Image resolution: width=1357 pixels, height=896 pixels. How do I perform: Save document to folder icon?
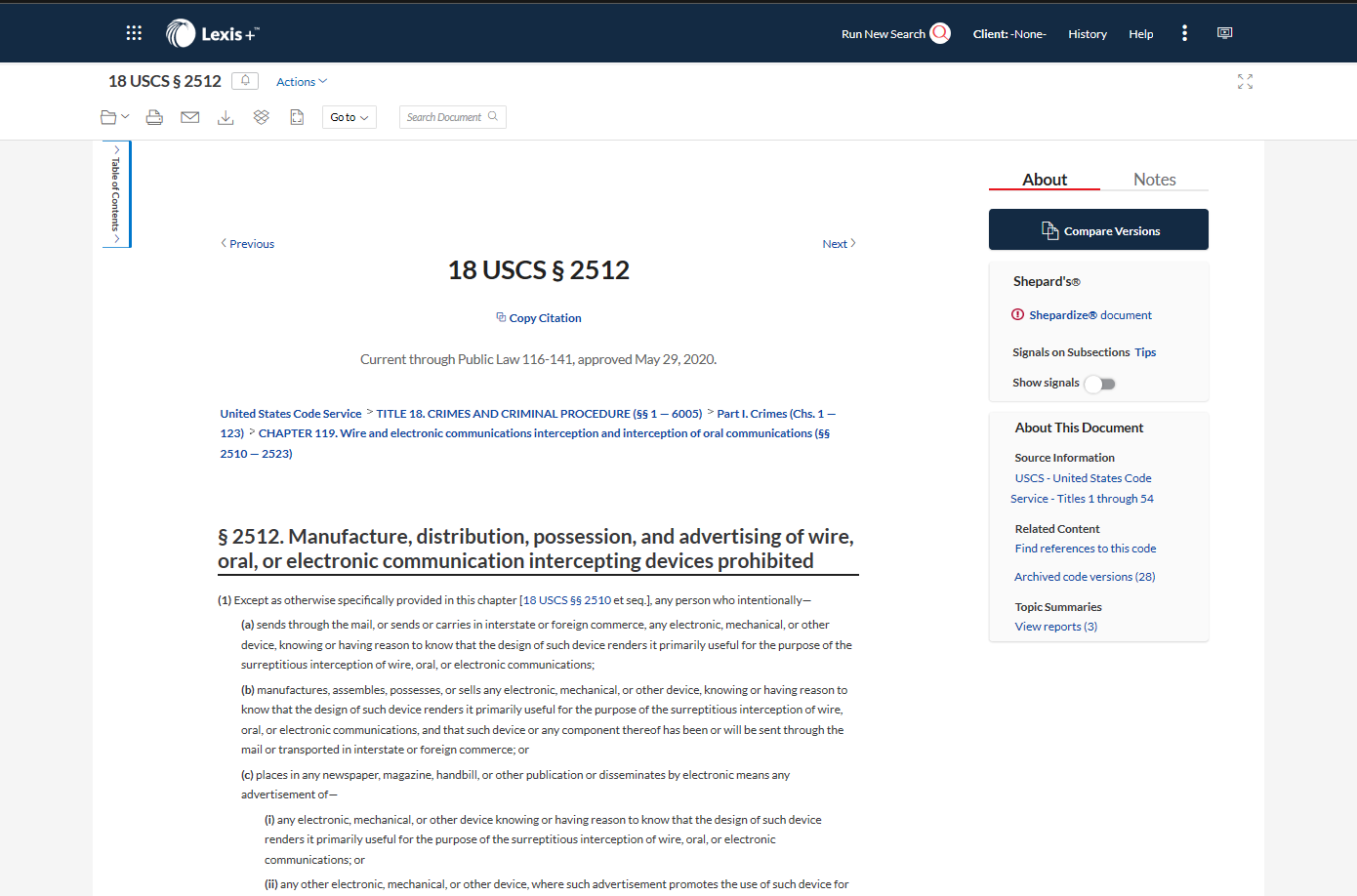point(108,117)
